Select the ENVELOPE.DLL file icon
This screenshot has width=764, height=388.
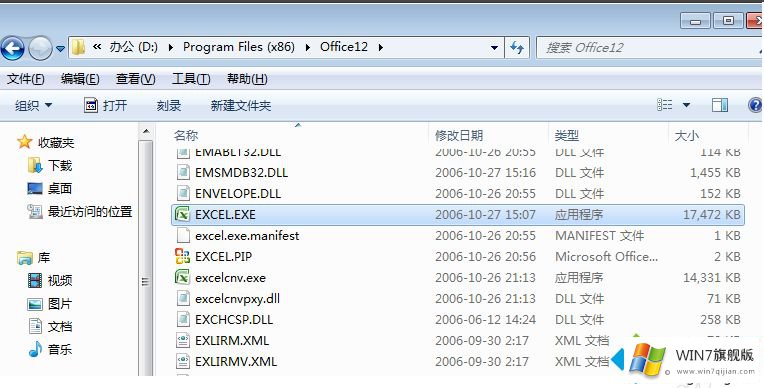(x=183, y=194)
